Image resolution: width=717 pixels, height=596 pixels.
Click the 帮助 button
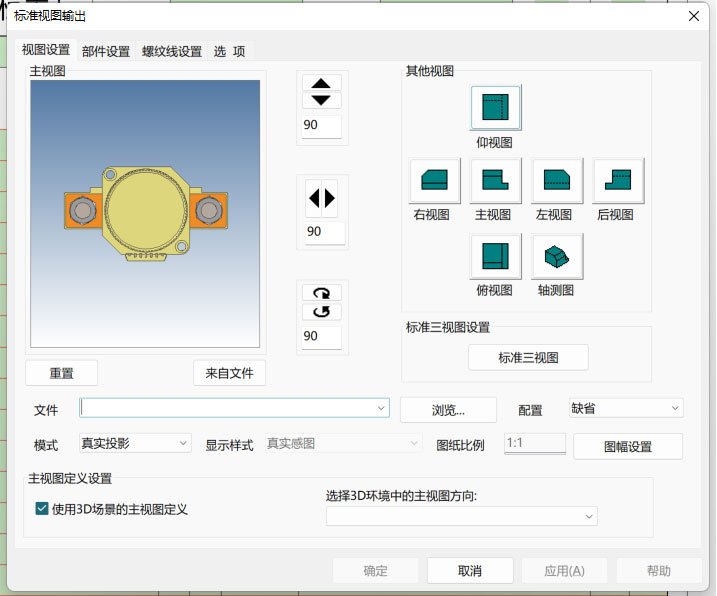[x=658, y=570]
